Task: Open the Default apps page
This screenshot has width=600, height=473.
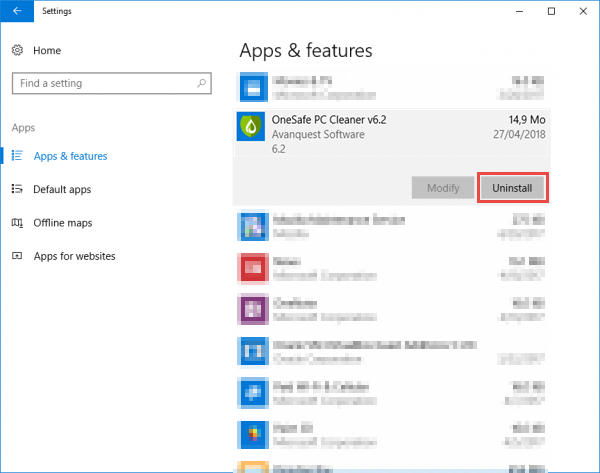Action: tap(62, 189)
